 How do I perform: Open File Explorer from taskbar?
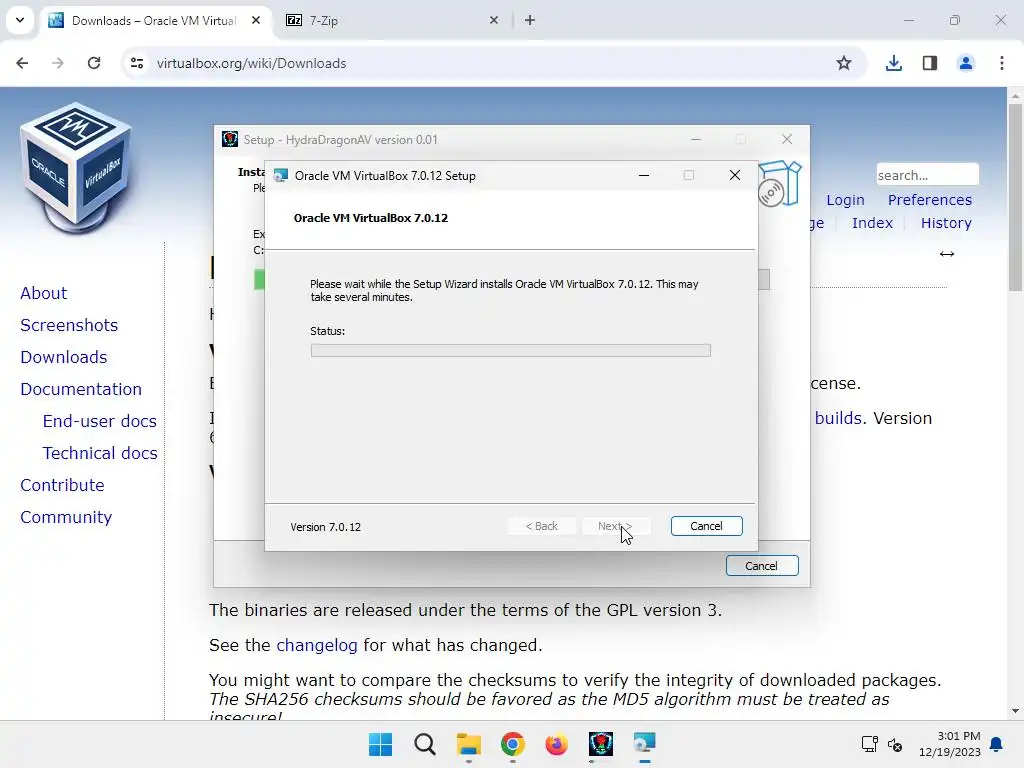(x=469, y=744)
